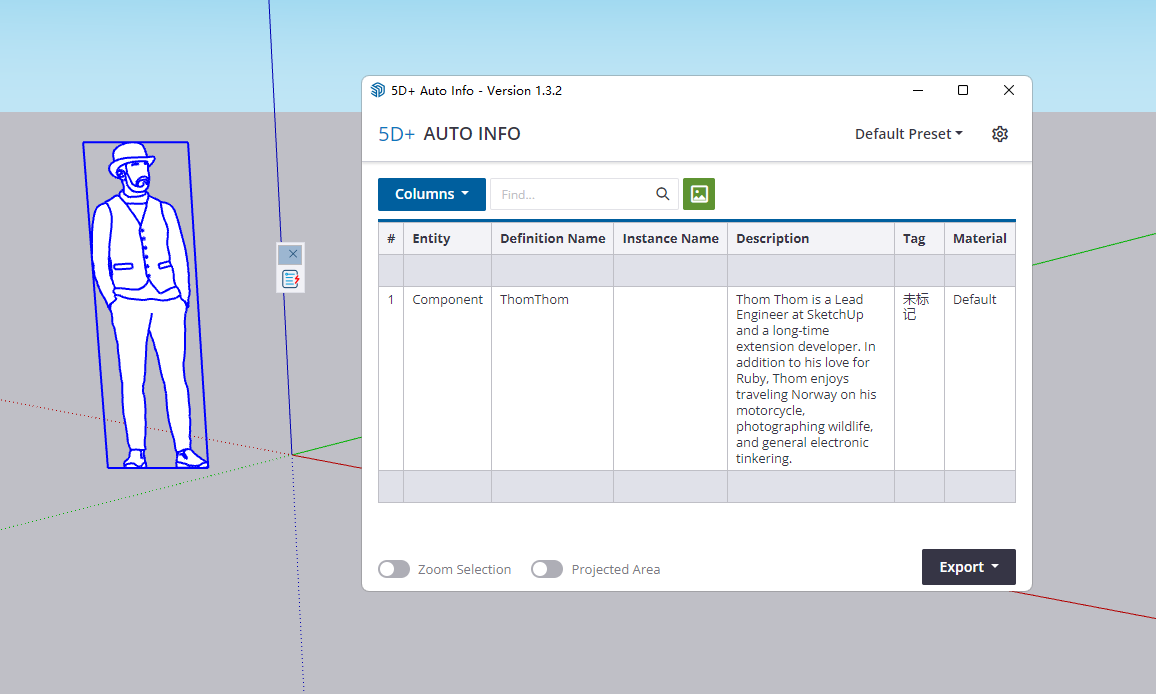Sort by the Entity column header

point(431,238)
